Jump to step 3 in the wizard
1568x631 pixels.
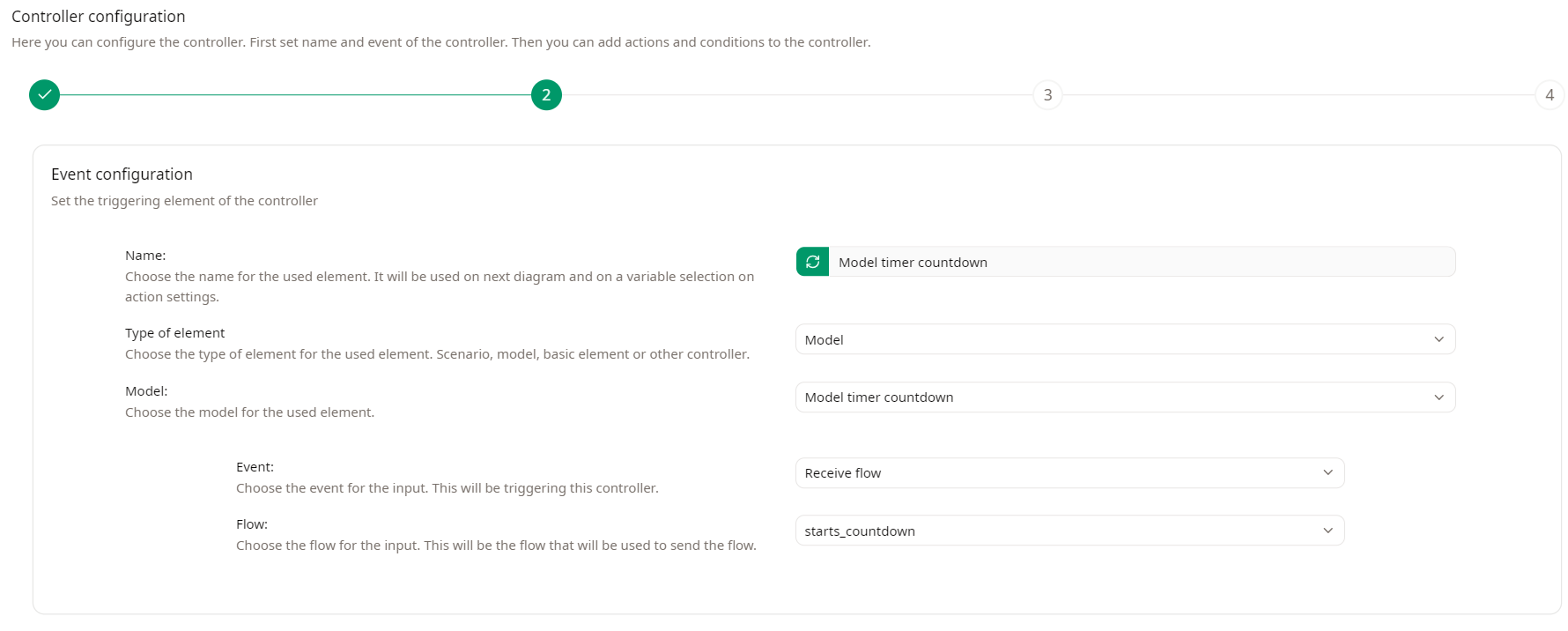coord(1047,95)
